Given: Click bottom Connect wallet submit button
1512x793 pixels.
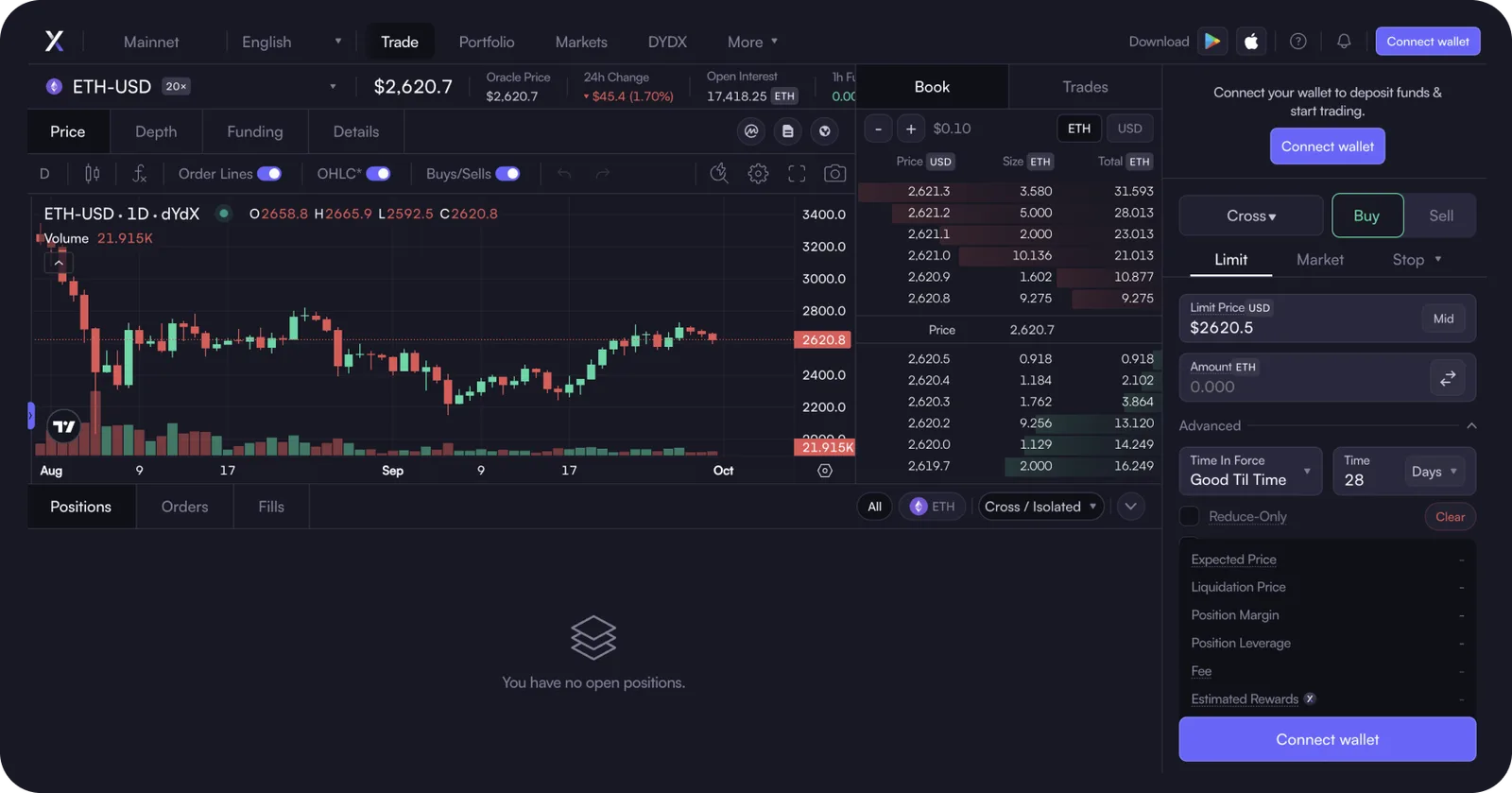Looking at the screenshot, I should tap(1328, 739).
